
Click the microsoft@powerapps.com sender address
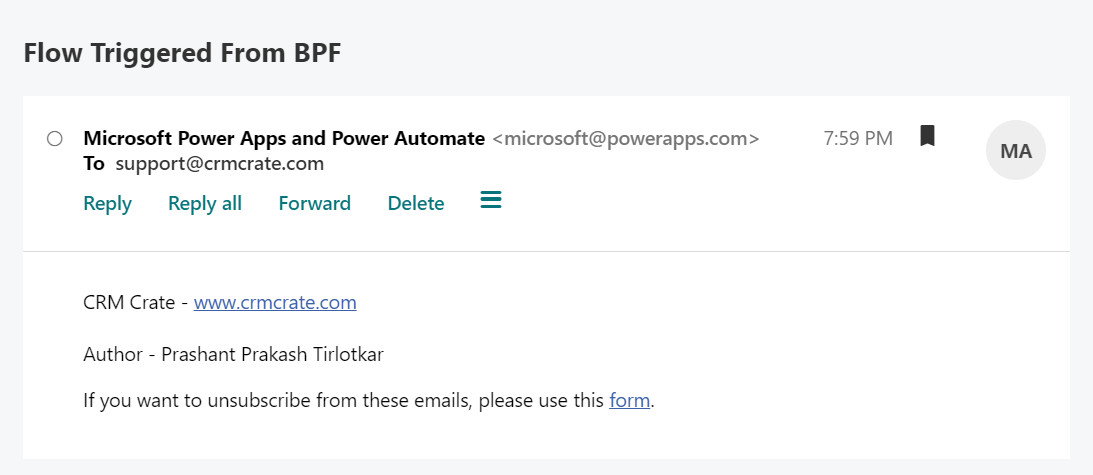click(x=626, y=139)
